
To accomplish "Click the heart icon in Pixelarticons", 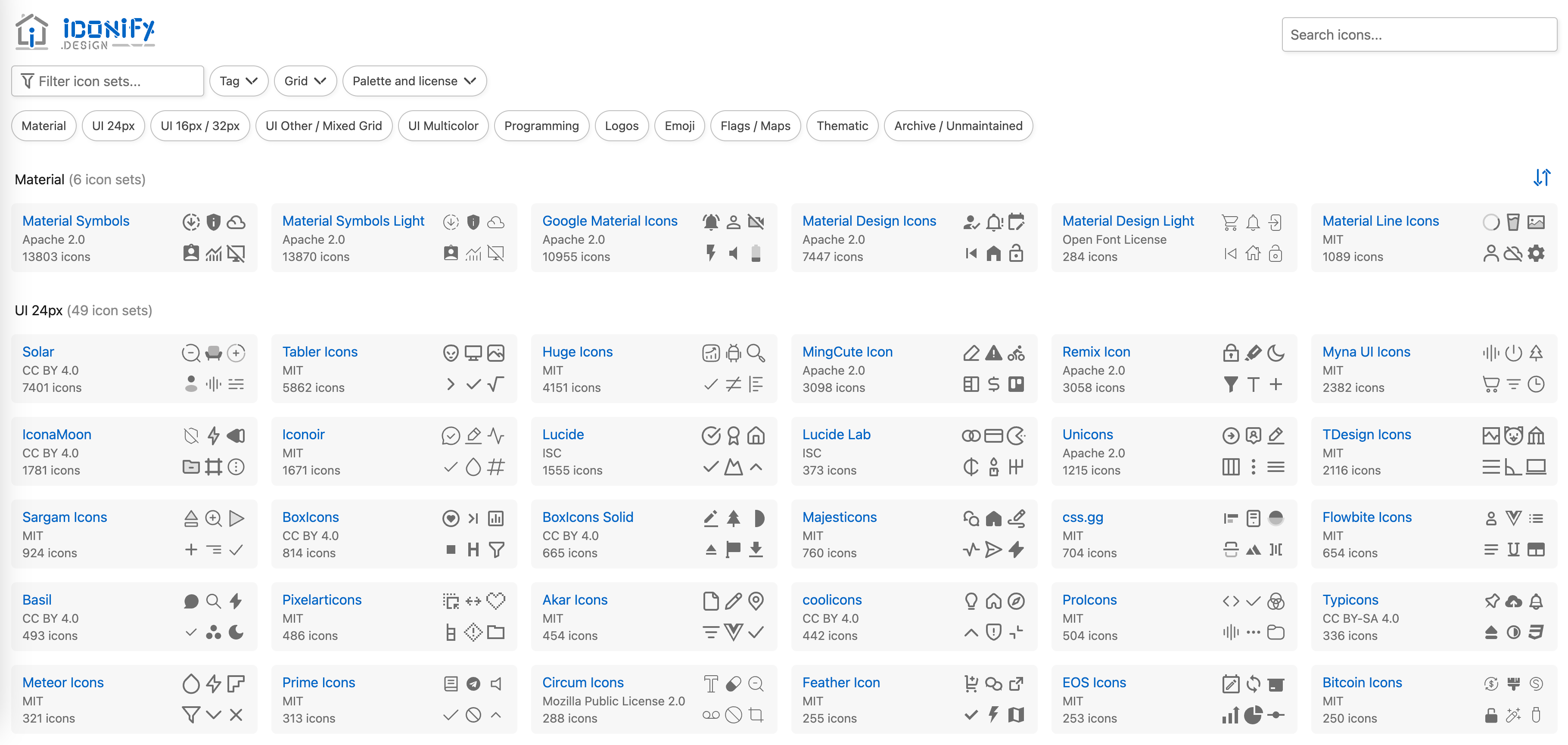I will pyautogui.click(x=496, y=601).
